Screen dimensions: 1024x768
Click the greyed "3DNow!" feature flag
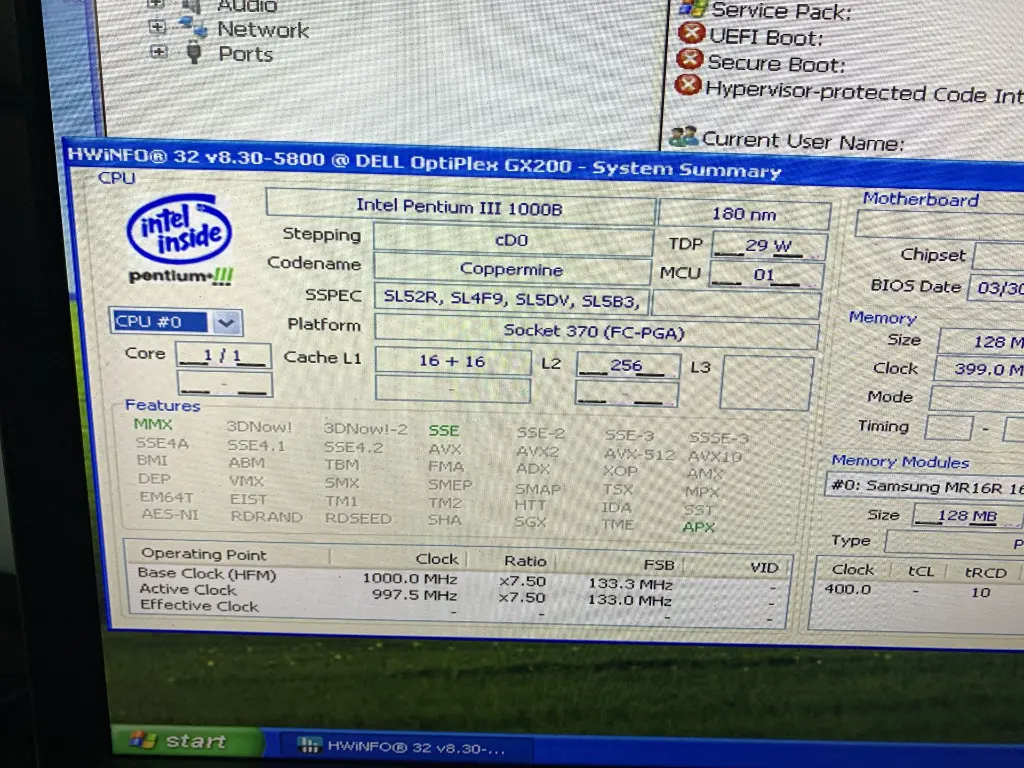(259, 427)
